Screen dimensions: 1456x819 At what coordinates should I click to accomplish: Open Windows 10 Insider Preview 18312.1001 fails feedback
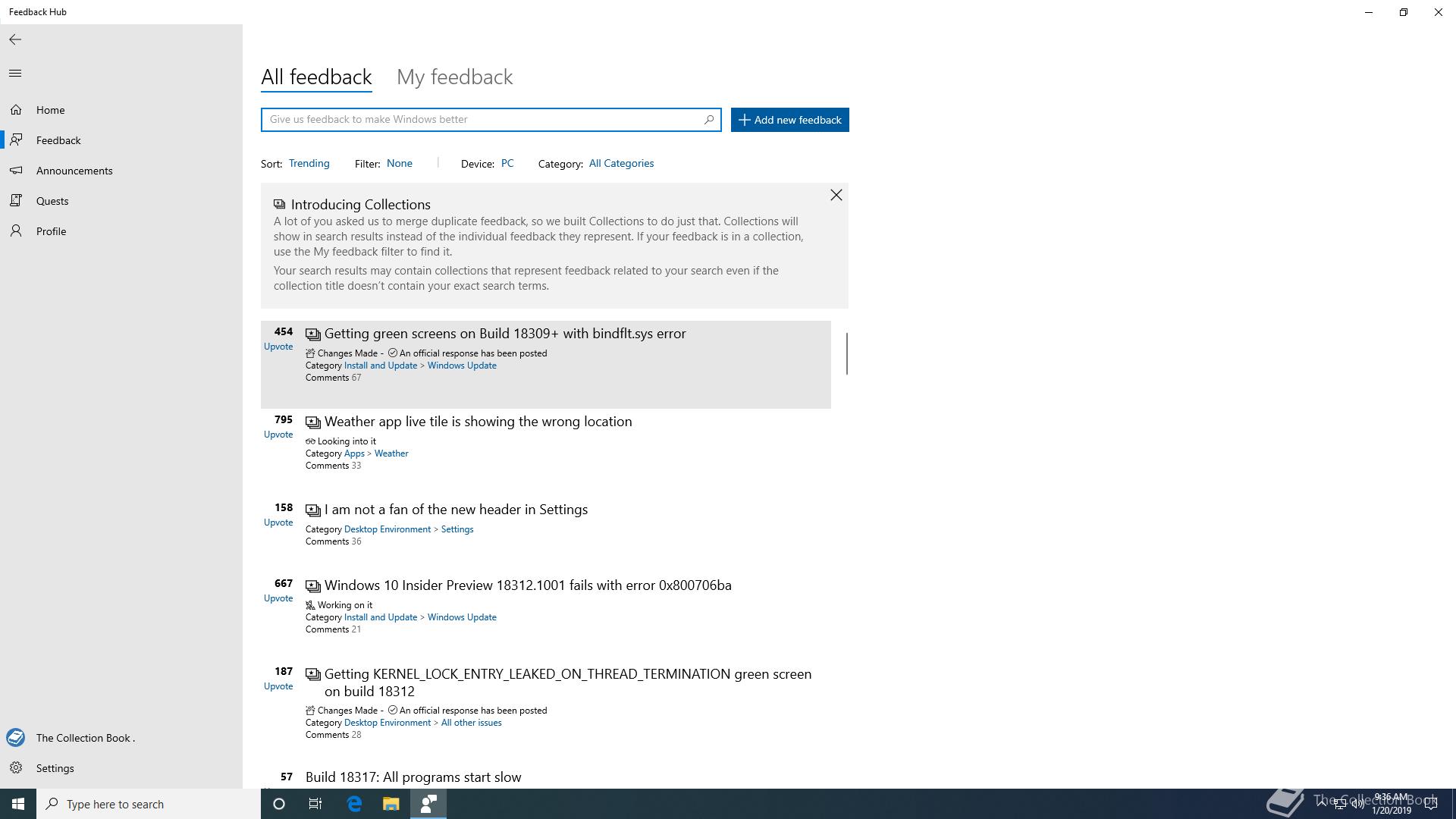pyautogui.click(x=528, y=585)
